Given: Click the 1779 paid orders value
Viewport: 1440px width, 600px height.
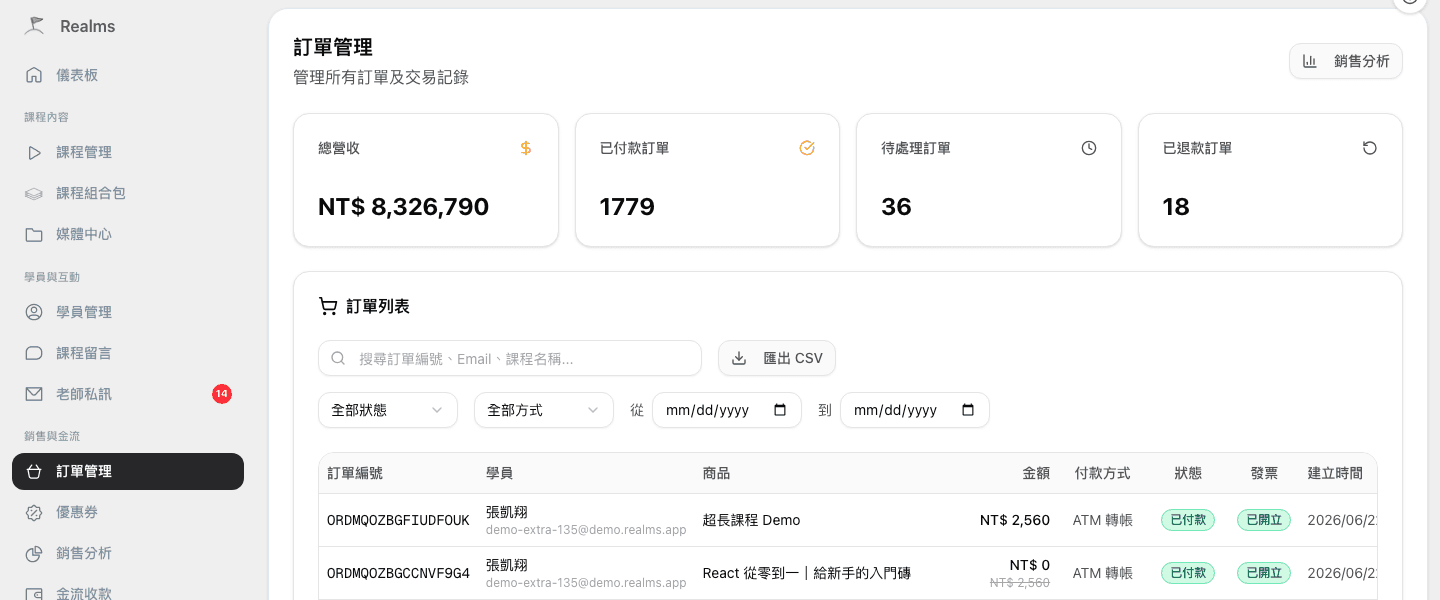Looking at the screenshot, I should 627,207.
